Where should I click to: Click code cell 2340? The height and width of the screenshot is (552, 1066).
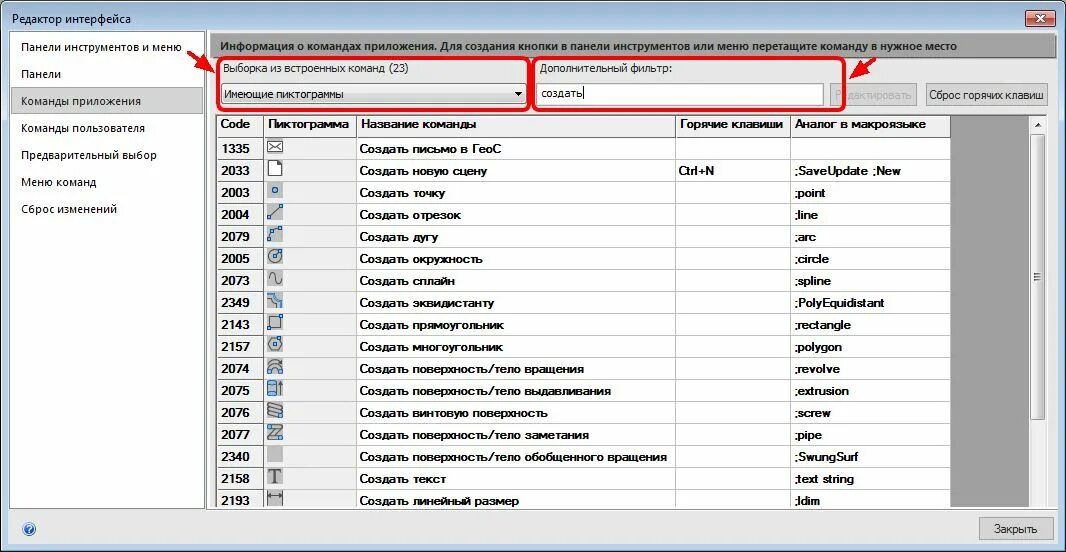240,457
